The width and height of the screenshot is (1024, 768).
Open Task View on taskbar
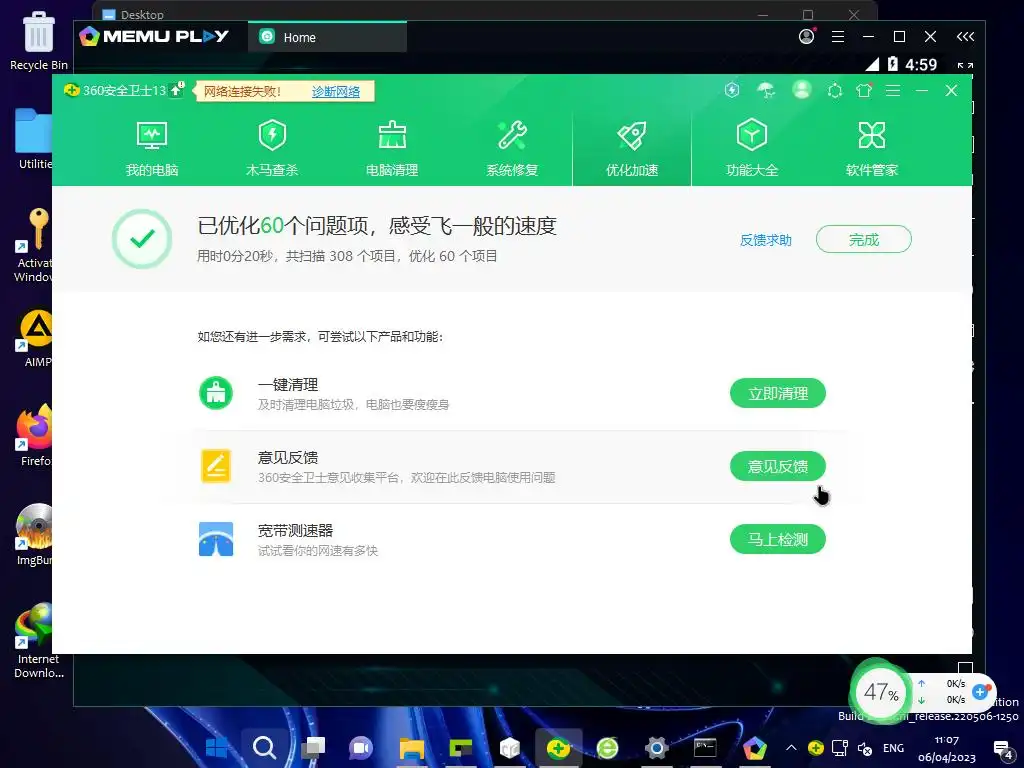click(313, 747)
